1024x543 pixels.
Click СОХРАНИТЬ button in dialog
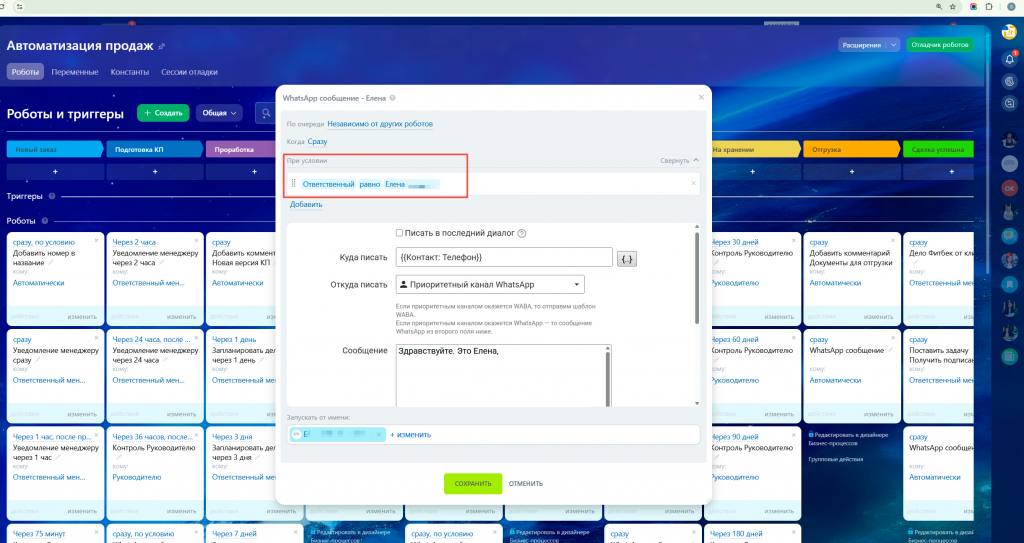pos(473,484)
